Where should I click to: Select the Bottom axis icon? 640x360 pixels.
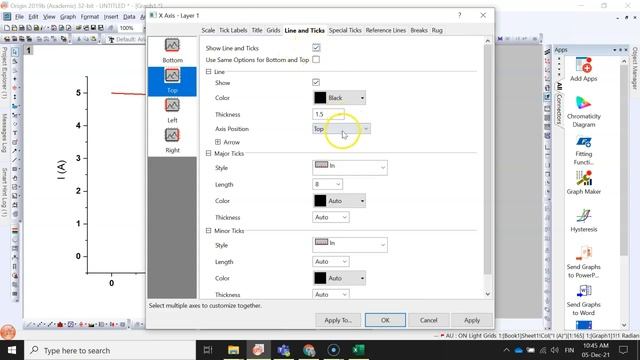click(x=172, y=45)
